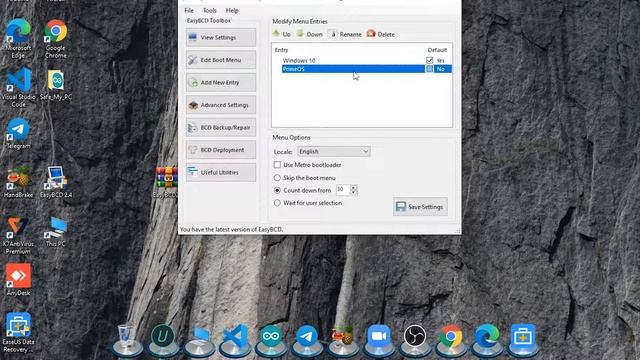Delete the selected boot entry
Image resolution: width=640 pixels, height=360 pixels.
click(x=381, y=34)
